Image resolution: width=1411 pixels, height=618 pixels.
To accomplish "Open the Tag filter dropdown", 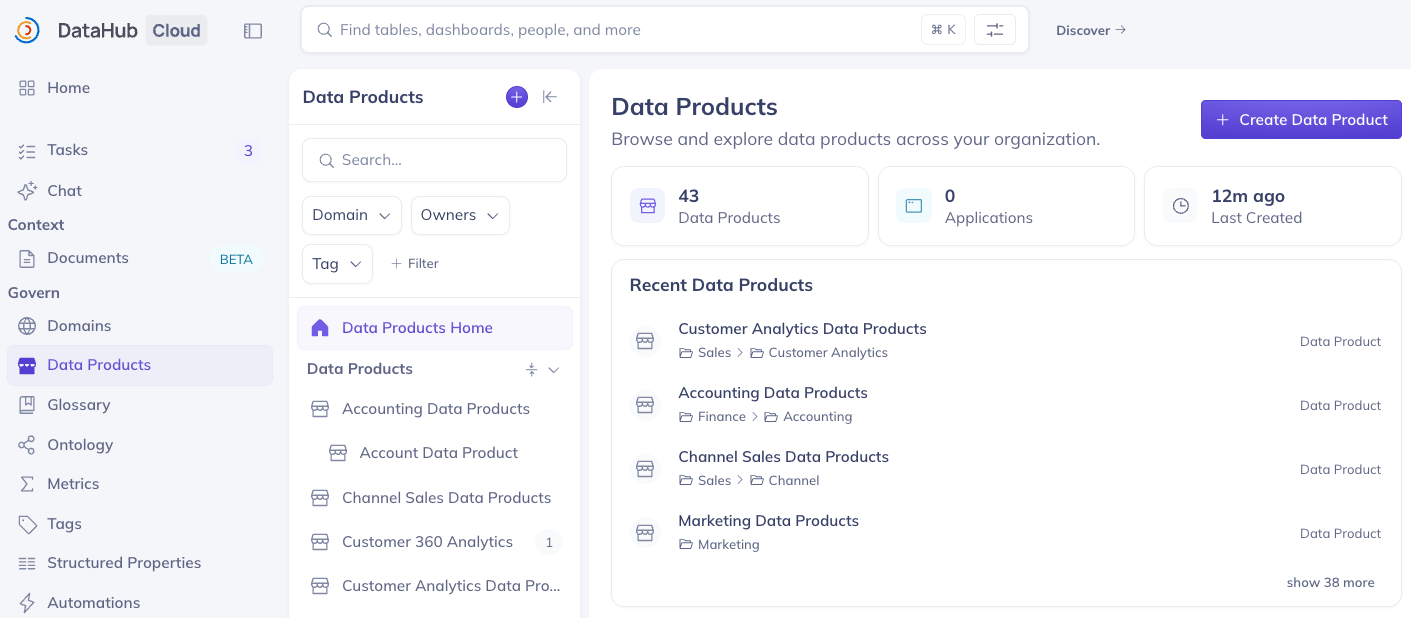I will point(337,264).
